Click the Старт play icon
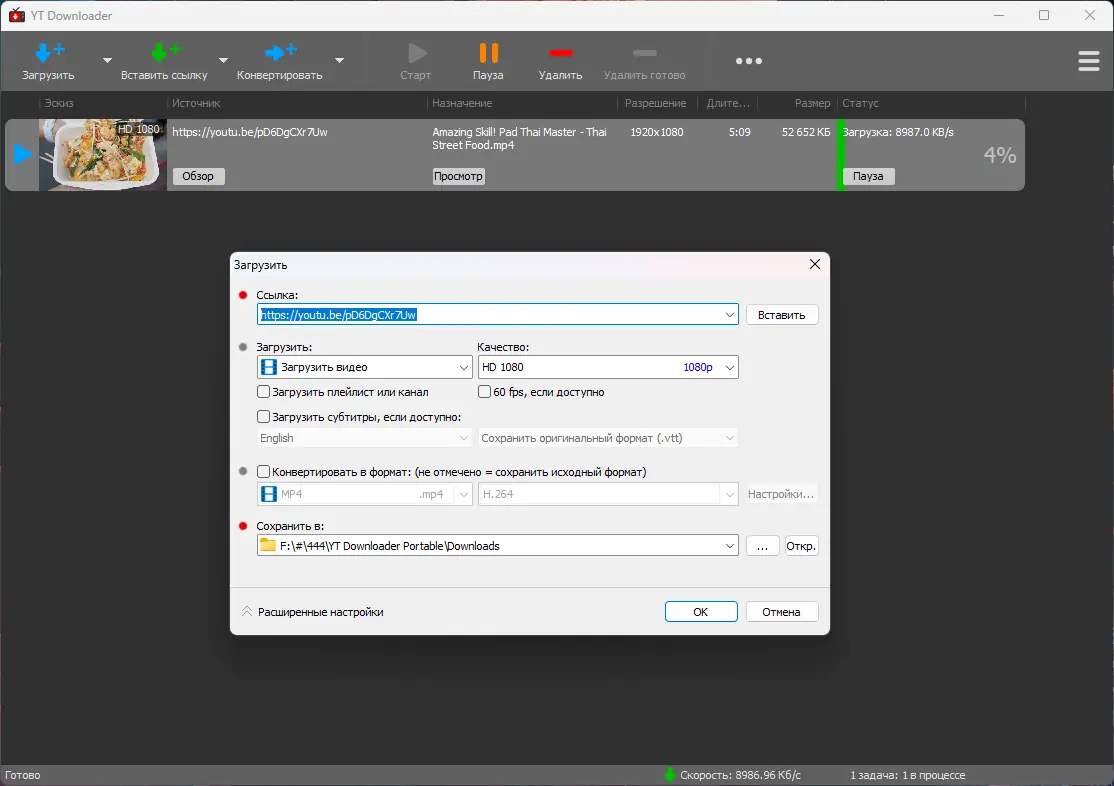This screenshot has width=1114, height=786. tap(416, 54)
